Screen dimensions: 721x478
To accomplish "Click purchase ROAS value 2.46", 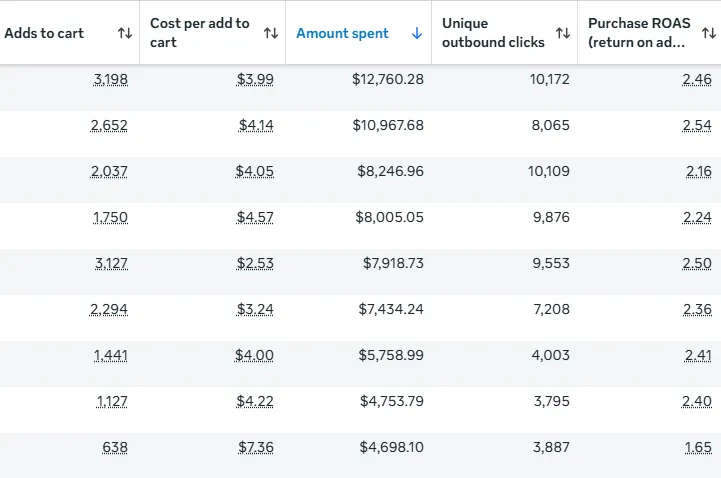I will point(697,80).
